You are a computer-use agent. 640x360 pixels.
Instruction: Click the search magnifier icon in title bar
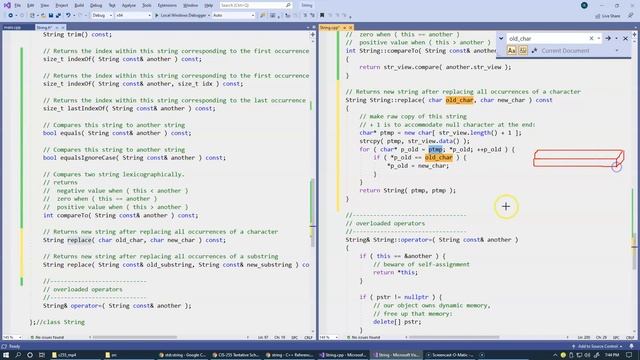tap(288, 5)
